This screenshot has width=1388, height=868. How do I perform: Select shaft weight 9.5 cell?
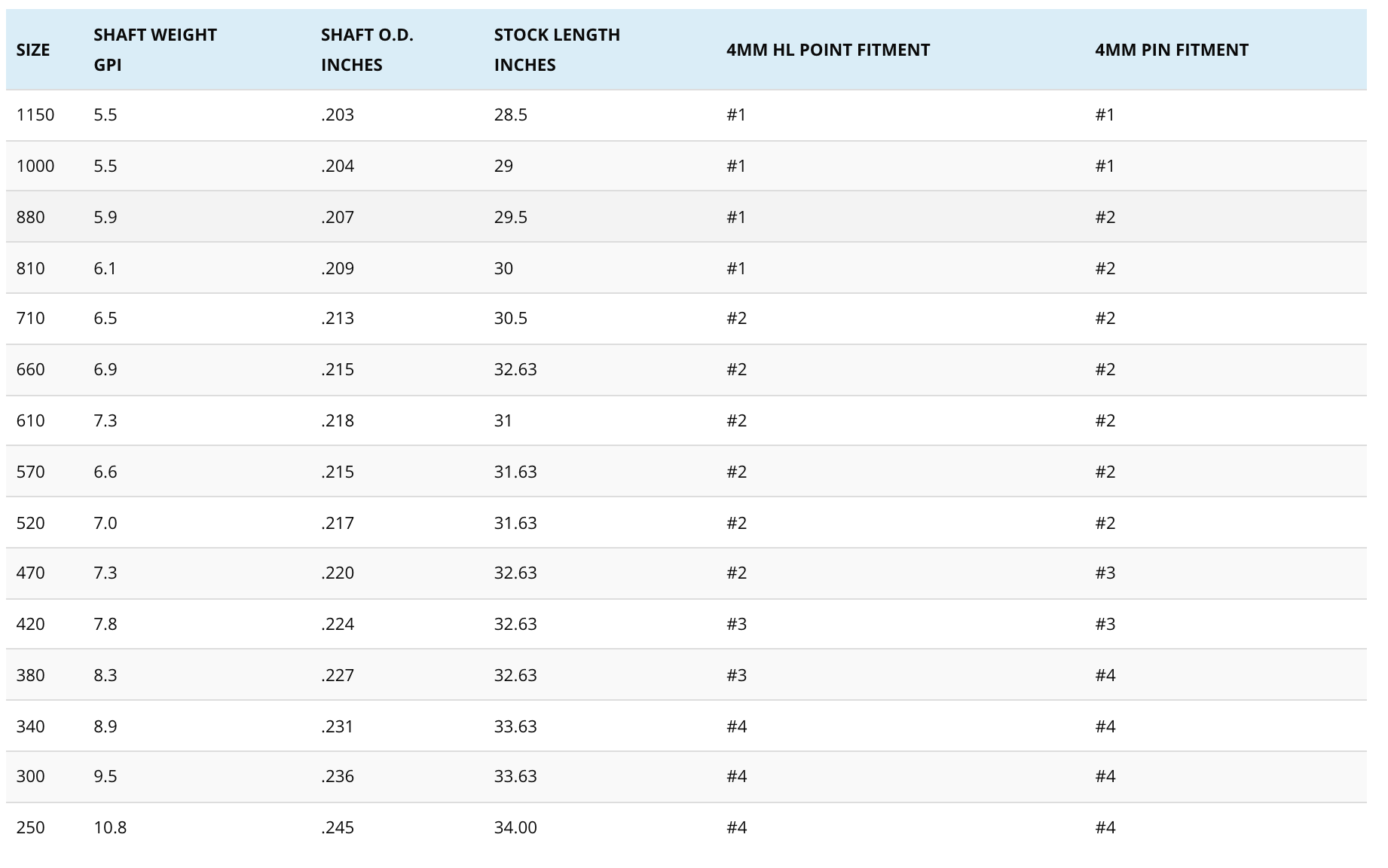105,776
